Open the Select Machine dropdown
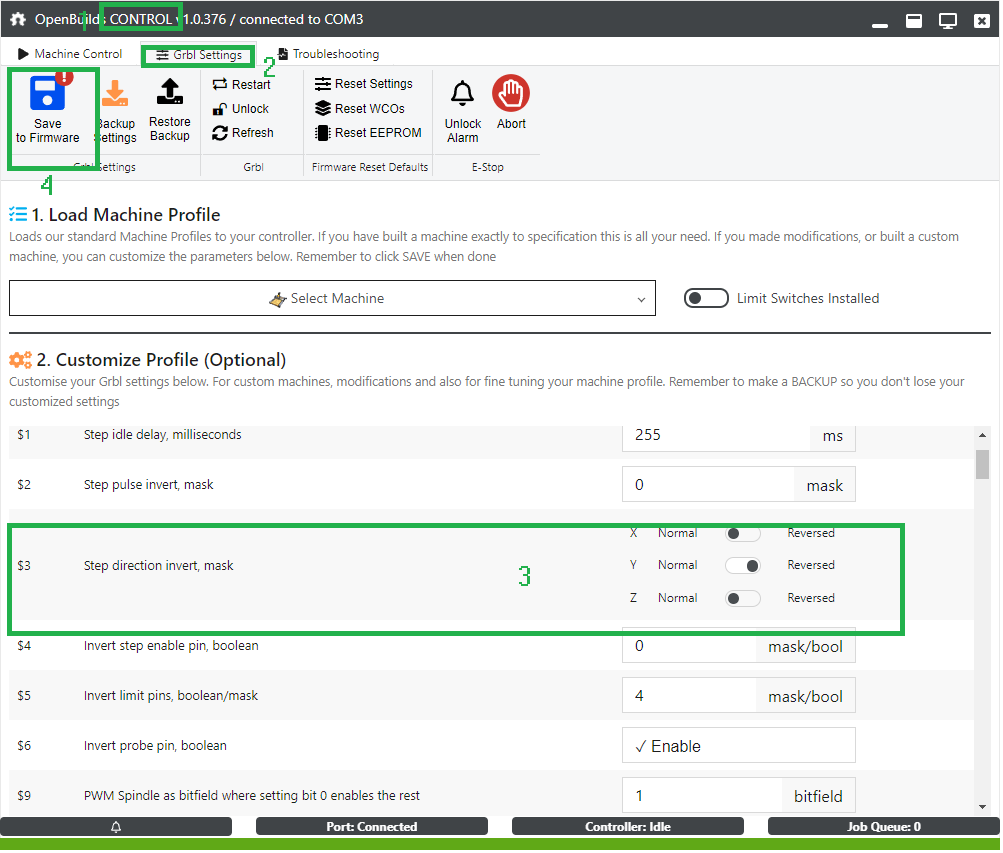Screen dimensions: 1003x853 [x=332, y=299]
